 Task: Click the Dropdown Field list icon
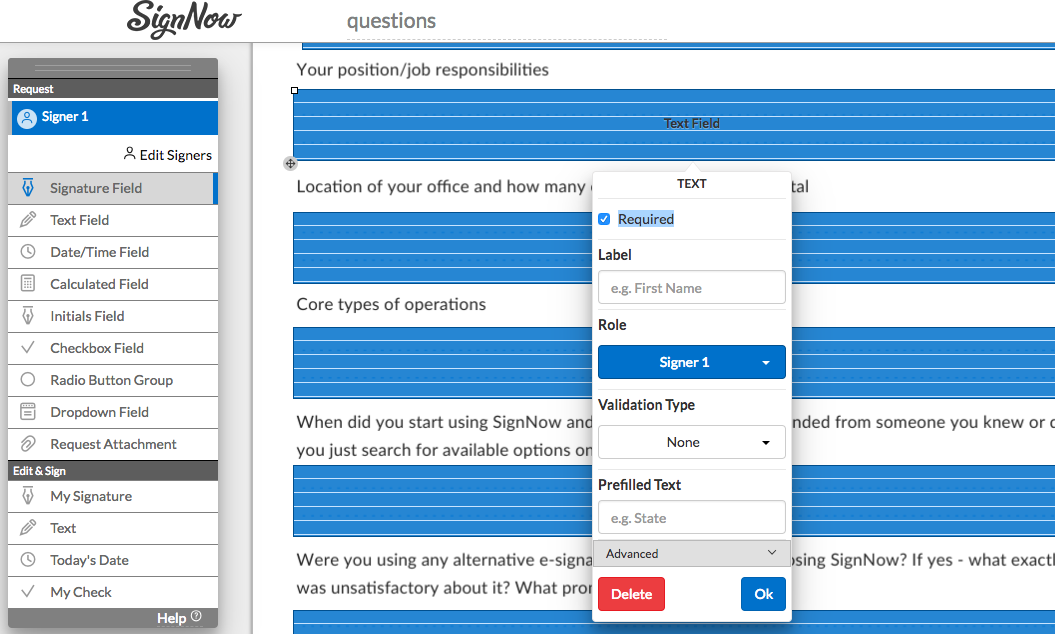click(x=28, y=412)
